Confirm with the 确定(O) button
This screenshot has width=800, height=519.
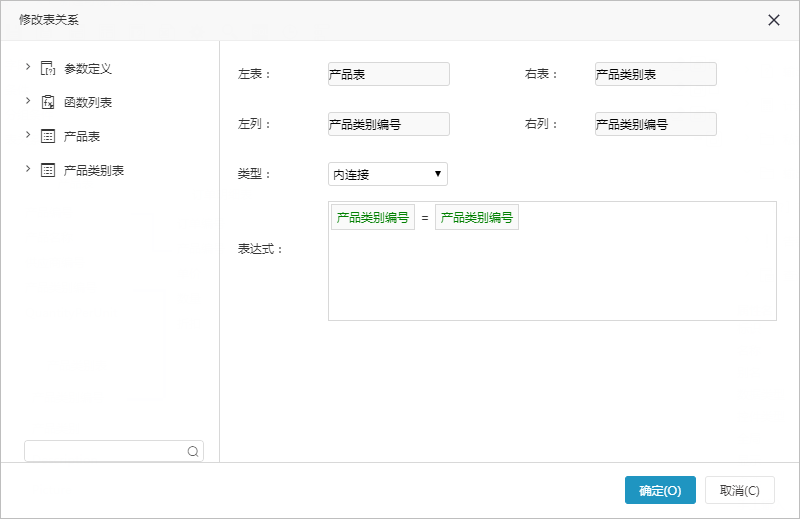click(660, 490)
